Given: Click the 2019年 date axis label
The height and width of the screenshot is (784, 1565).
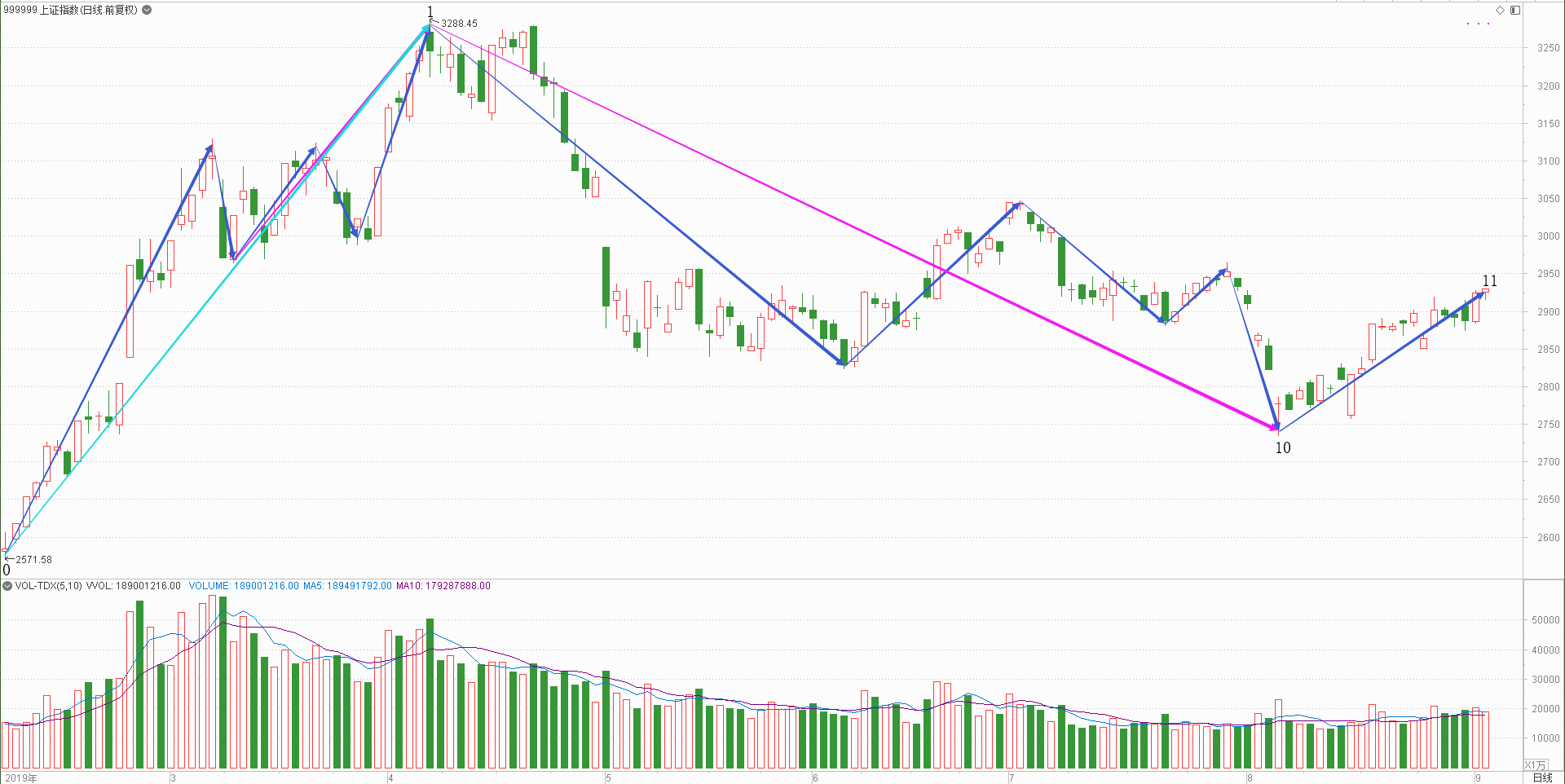Looking at the screenshot, I should click(x=22, y=777).
